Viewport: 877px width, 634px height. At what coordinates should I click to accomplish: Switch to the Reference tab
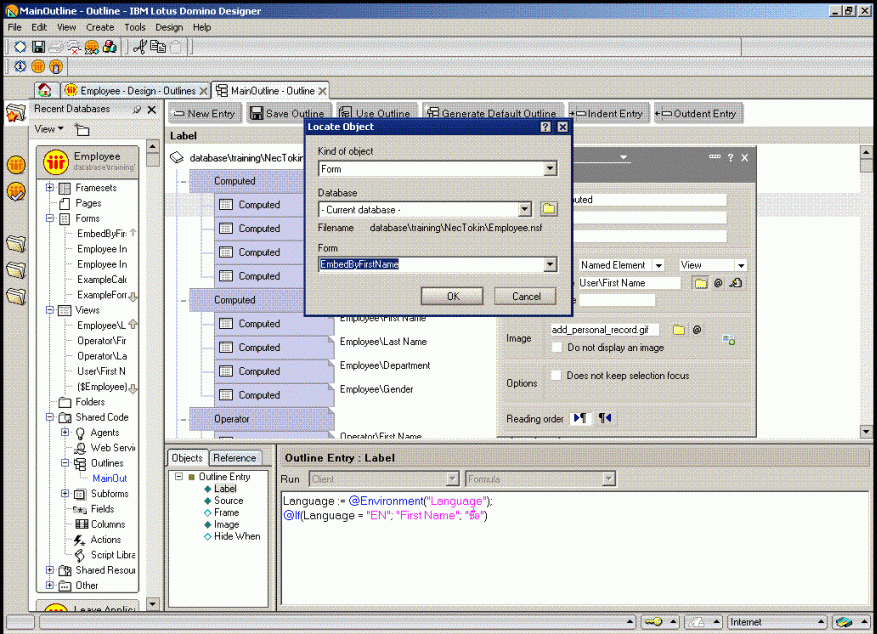(x=234, y=458)
